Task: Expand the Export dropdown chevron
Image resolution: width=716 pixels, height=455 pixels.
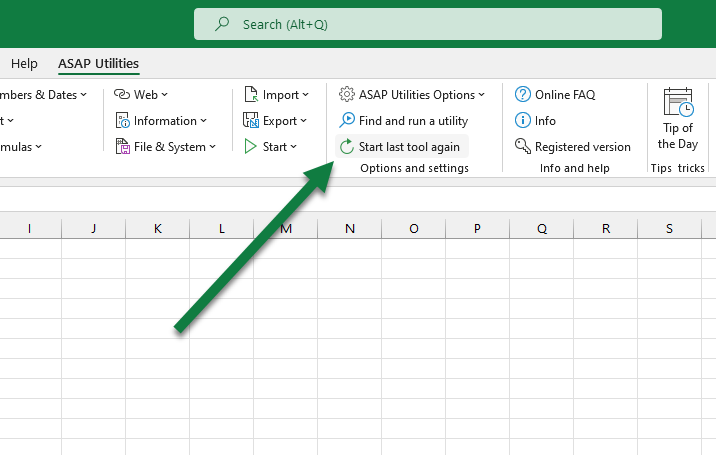Action: point(304,121)
